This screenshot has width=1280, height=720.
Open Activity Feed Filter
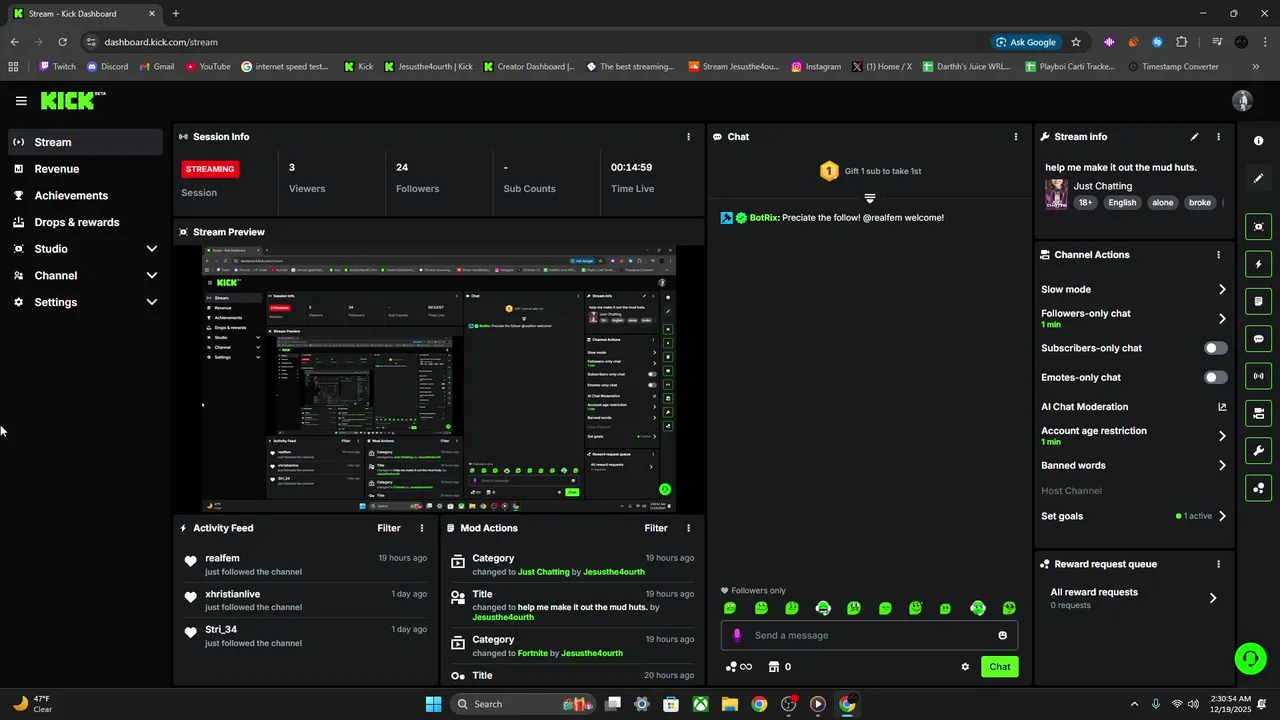coord(389,528)
